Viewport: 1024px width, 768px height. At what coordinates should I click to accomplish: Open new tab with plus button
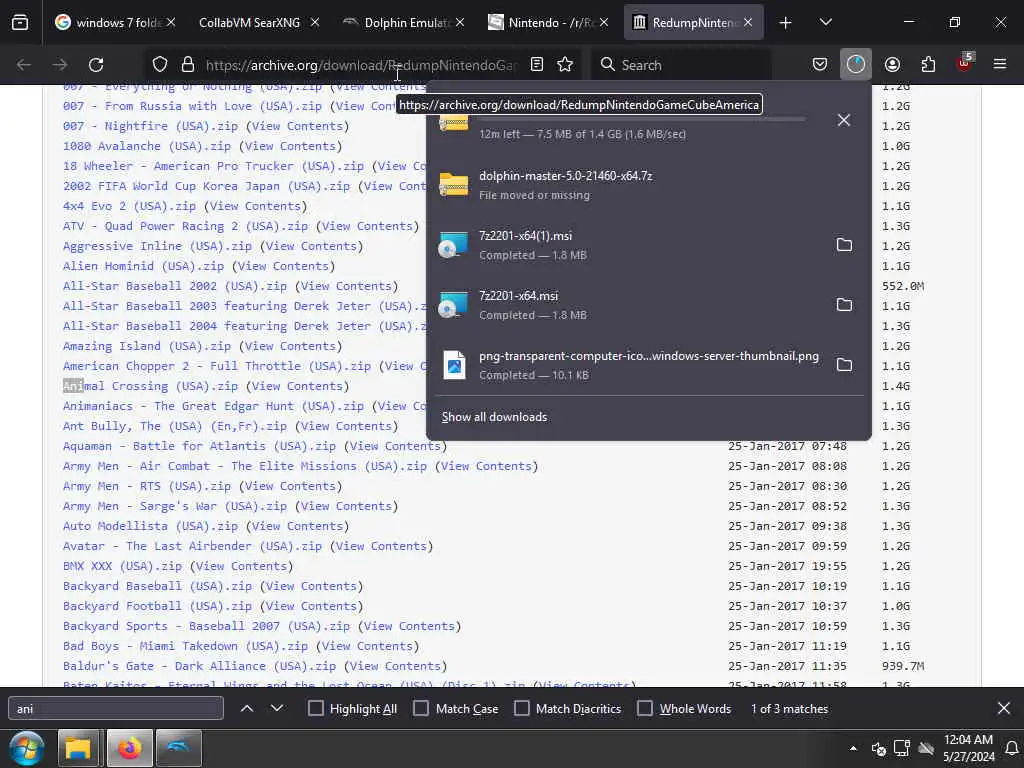[786, 23]
